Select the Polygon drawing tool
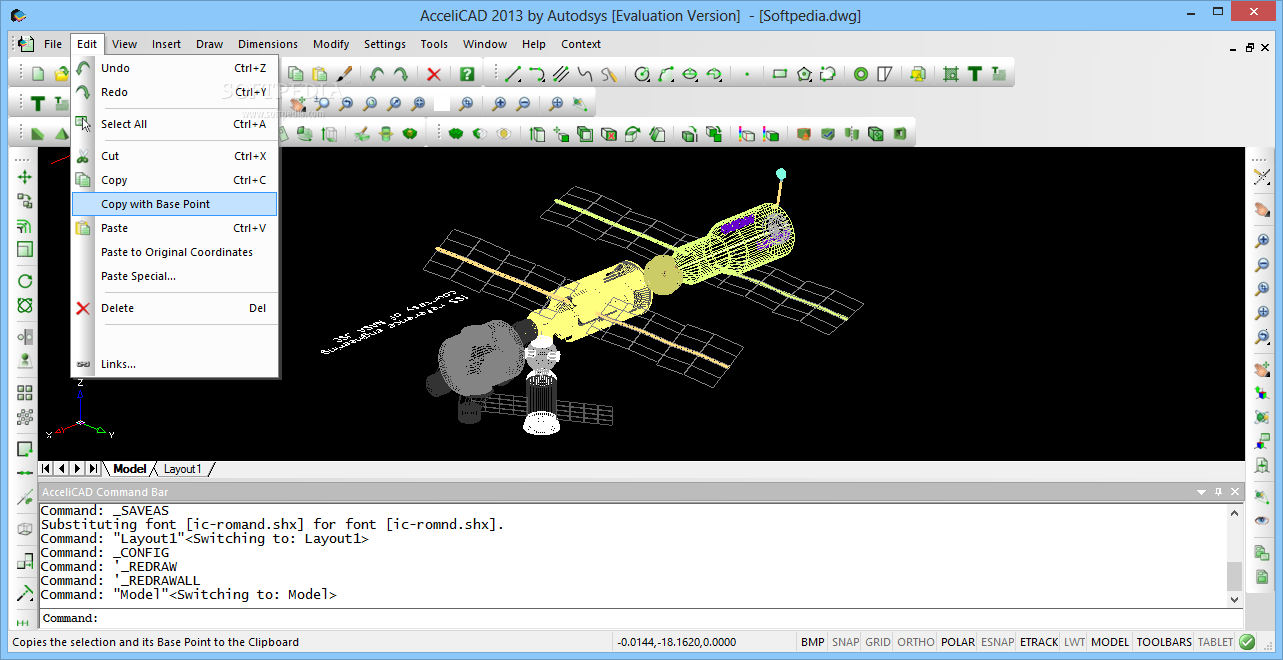The image size is (1283, 660). click(804, 74)
